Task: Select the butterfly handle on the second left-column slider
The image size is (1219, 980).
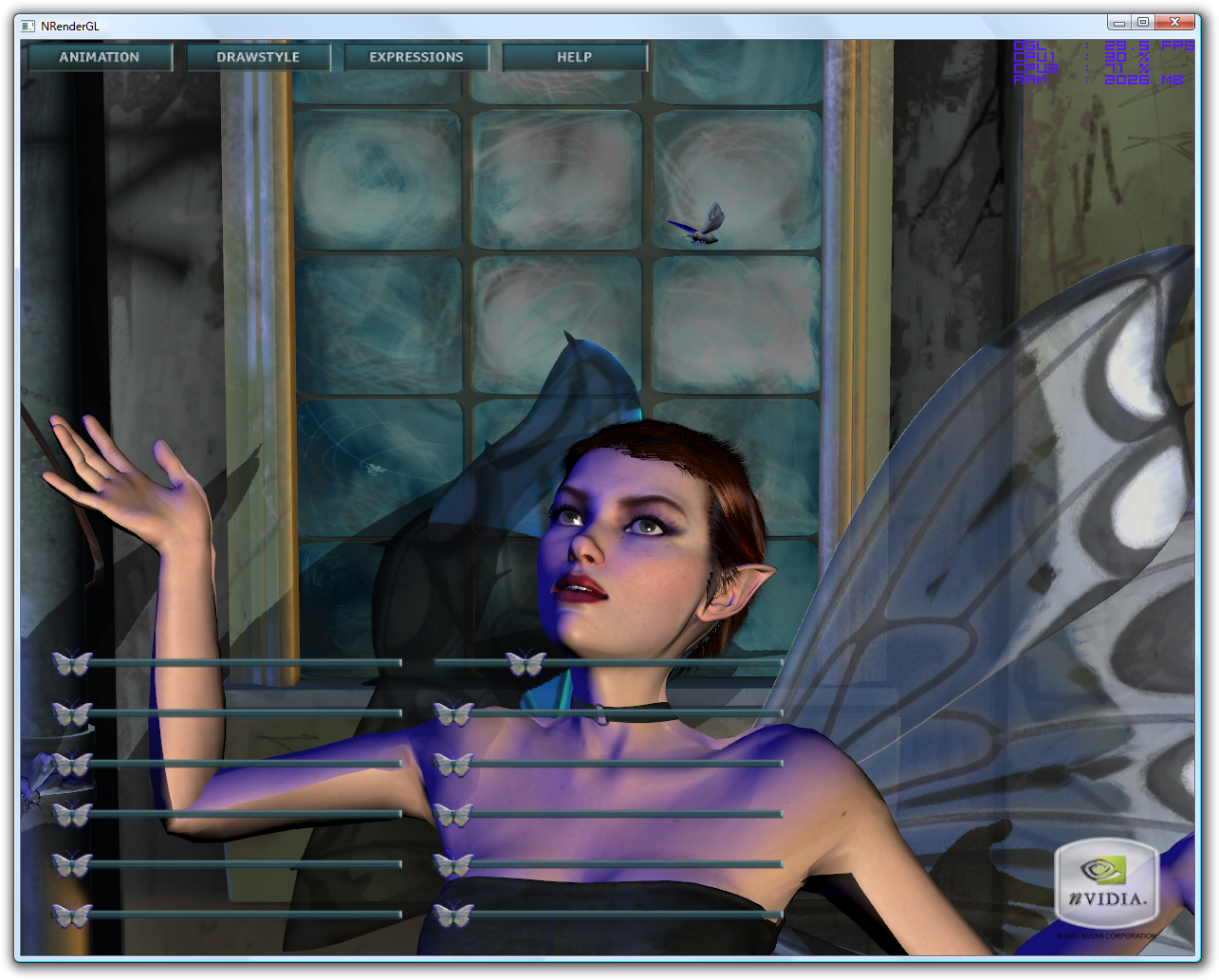Action: click(x=72, y=713)
